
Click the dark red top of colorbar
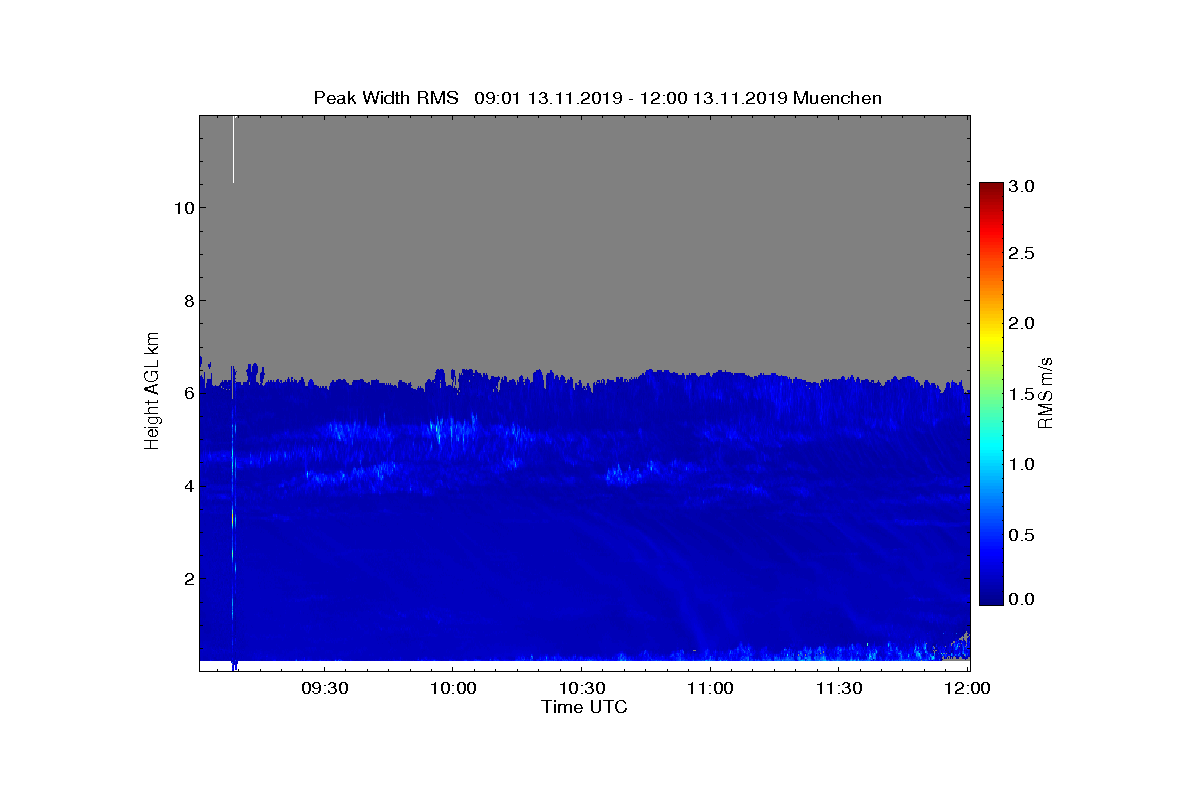[991, 190]
